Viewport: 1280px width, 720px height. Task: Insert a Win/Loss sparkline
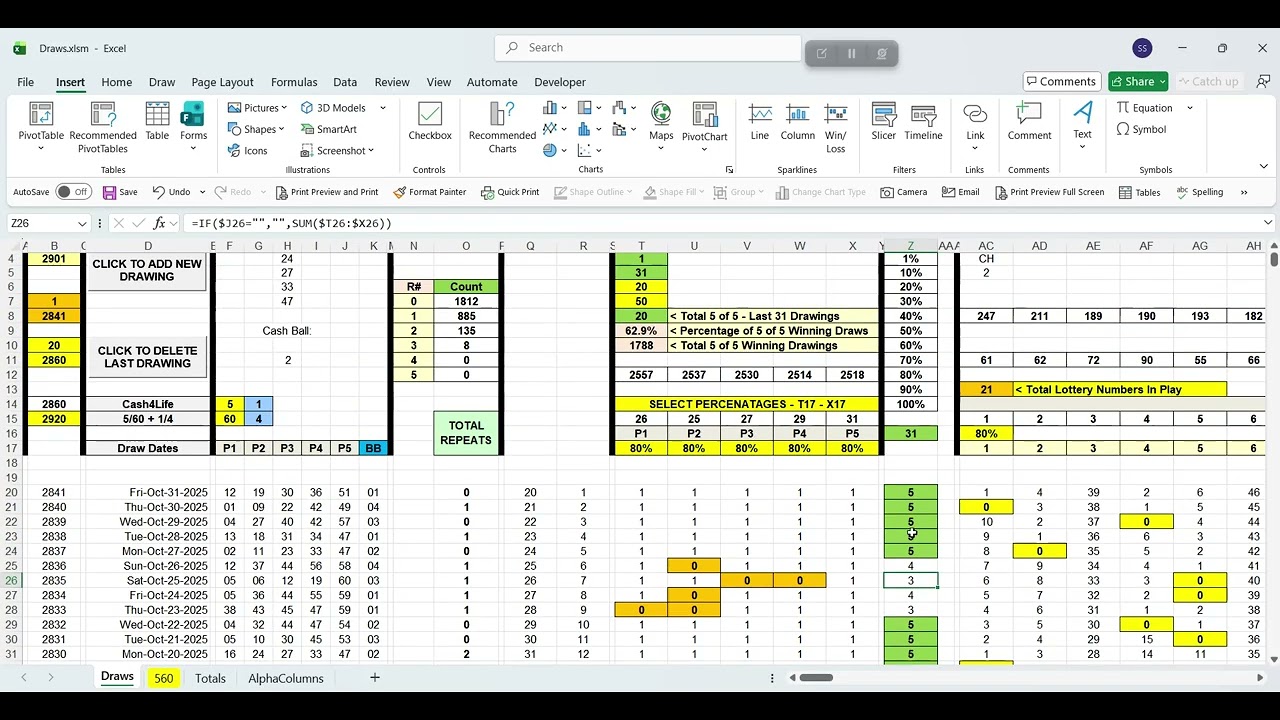(836, 127)
